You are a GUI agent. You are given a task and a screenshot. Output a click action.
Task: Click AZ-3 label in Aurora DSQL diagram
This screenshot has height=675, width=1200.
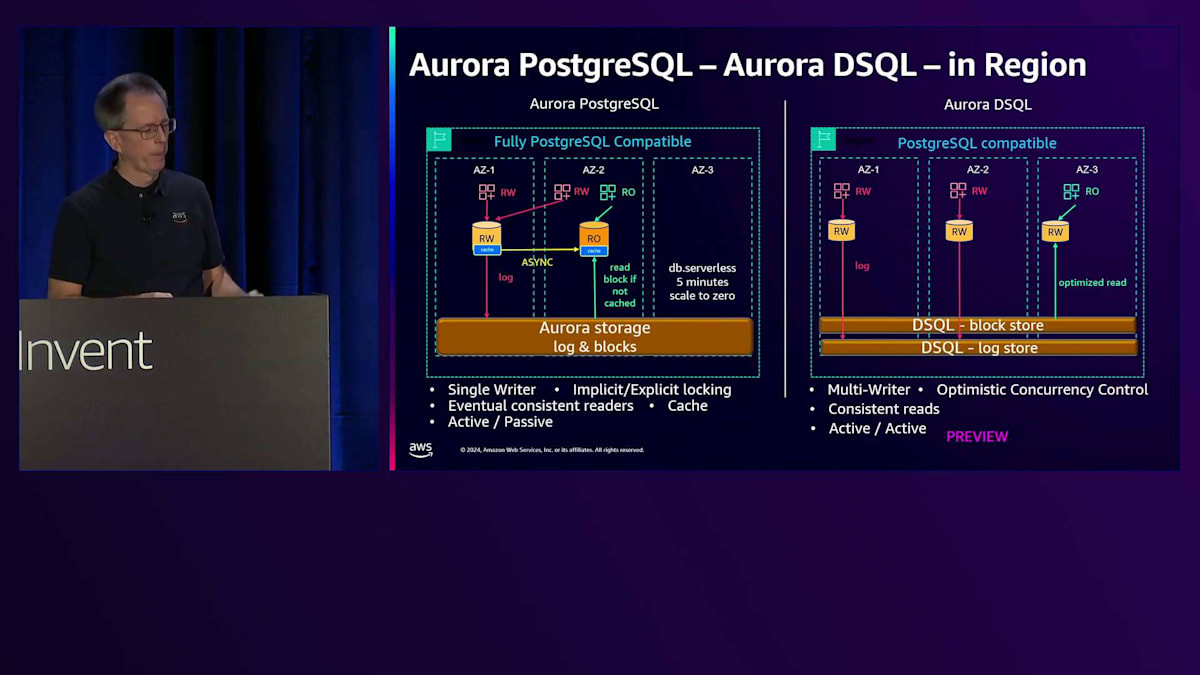[x=1086, y=170]
